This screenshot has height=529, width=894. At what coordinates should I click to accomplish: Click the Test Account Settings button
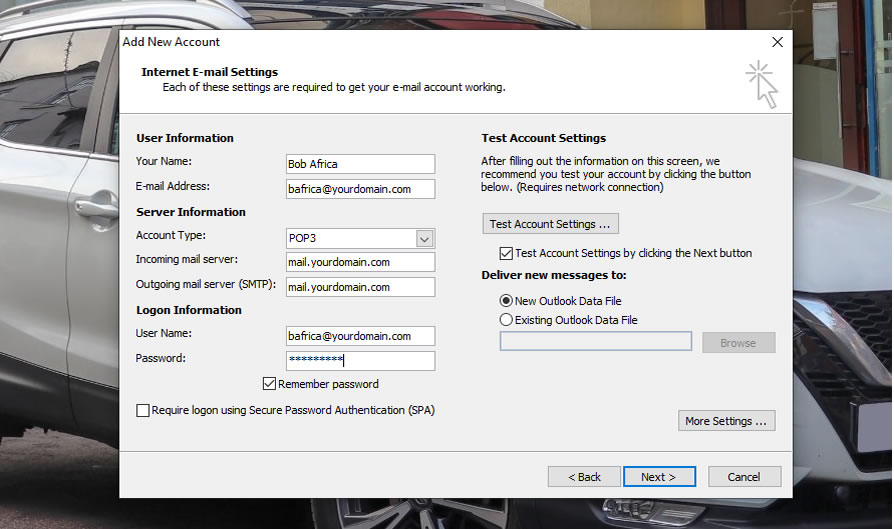tap(550, 224)
